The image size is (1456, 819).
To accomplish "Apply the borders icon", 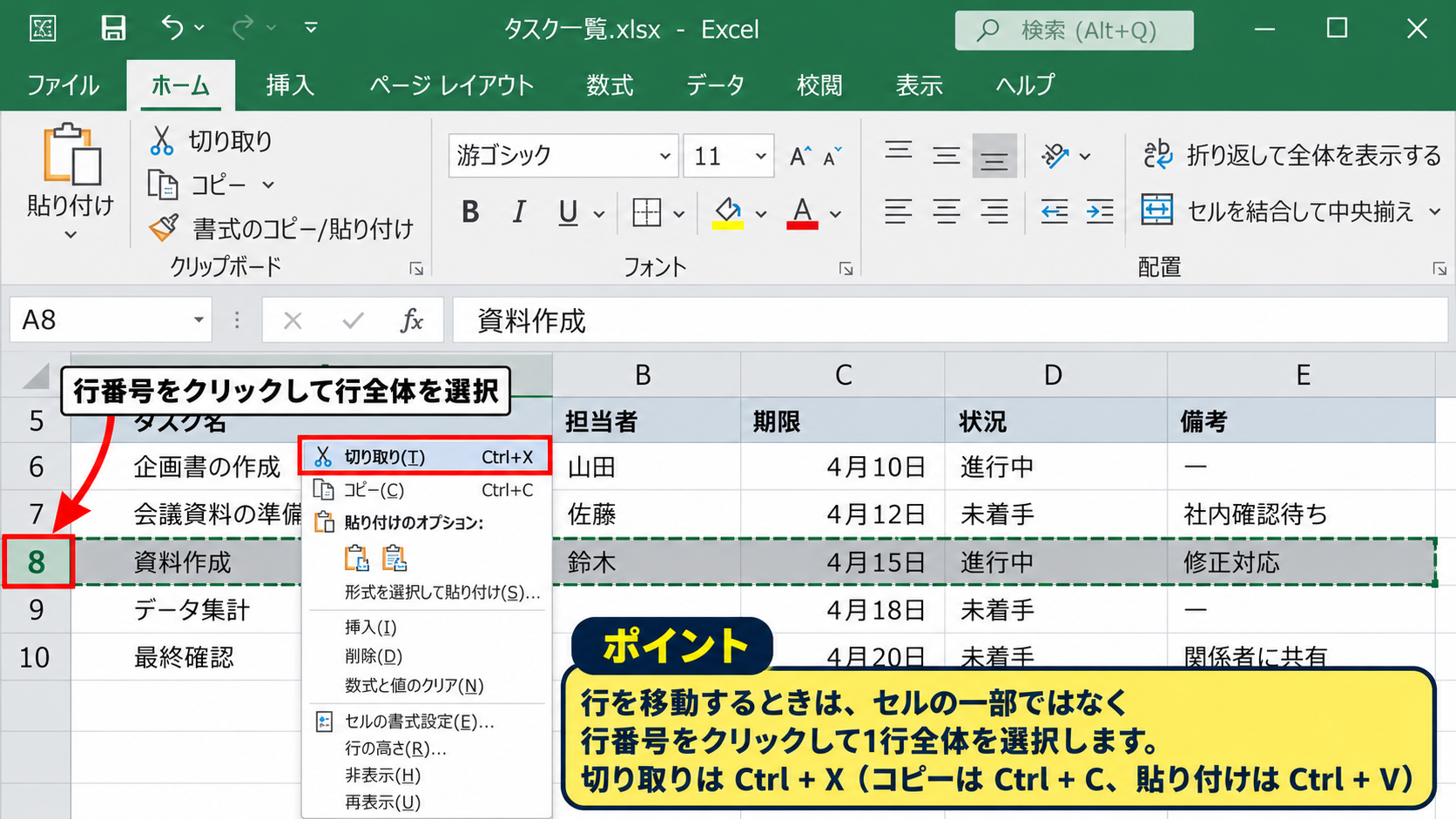I will [x=647, y=212].
